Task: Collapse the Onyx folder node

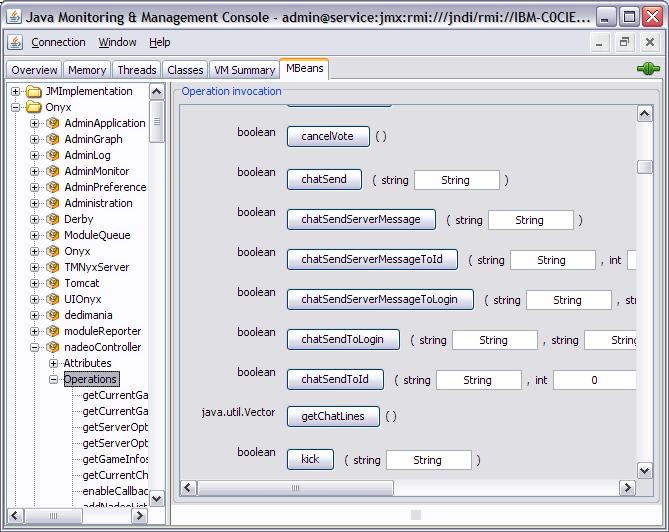Action: point(15,107)
